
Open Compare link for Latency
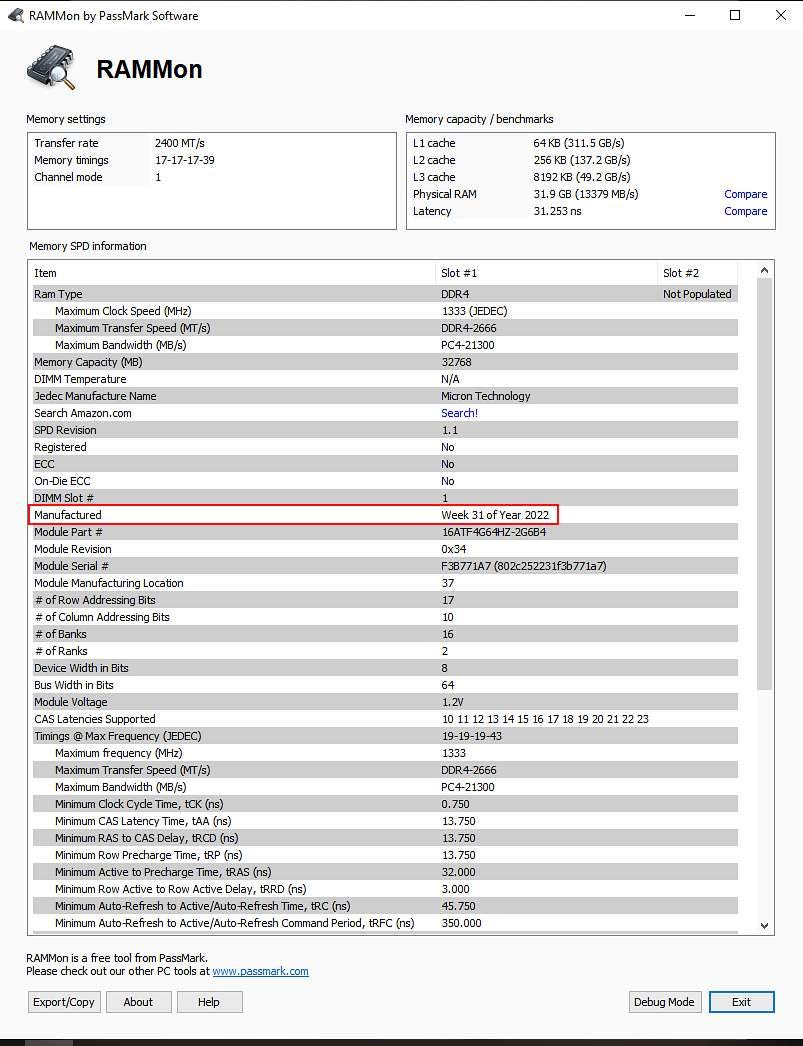pos(746,211)
